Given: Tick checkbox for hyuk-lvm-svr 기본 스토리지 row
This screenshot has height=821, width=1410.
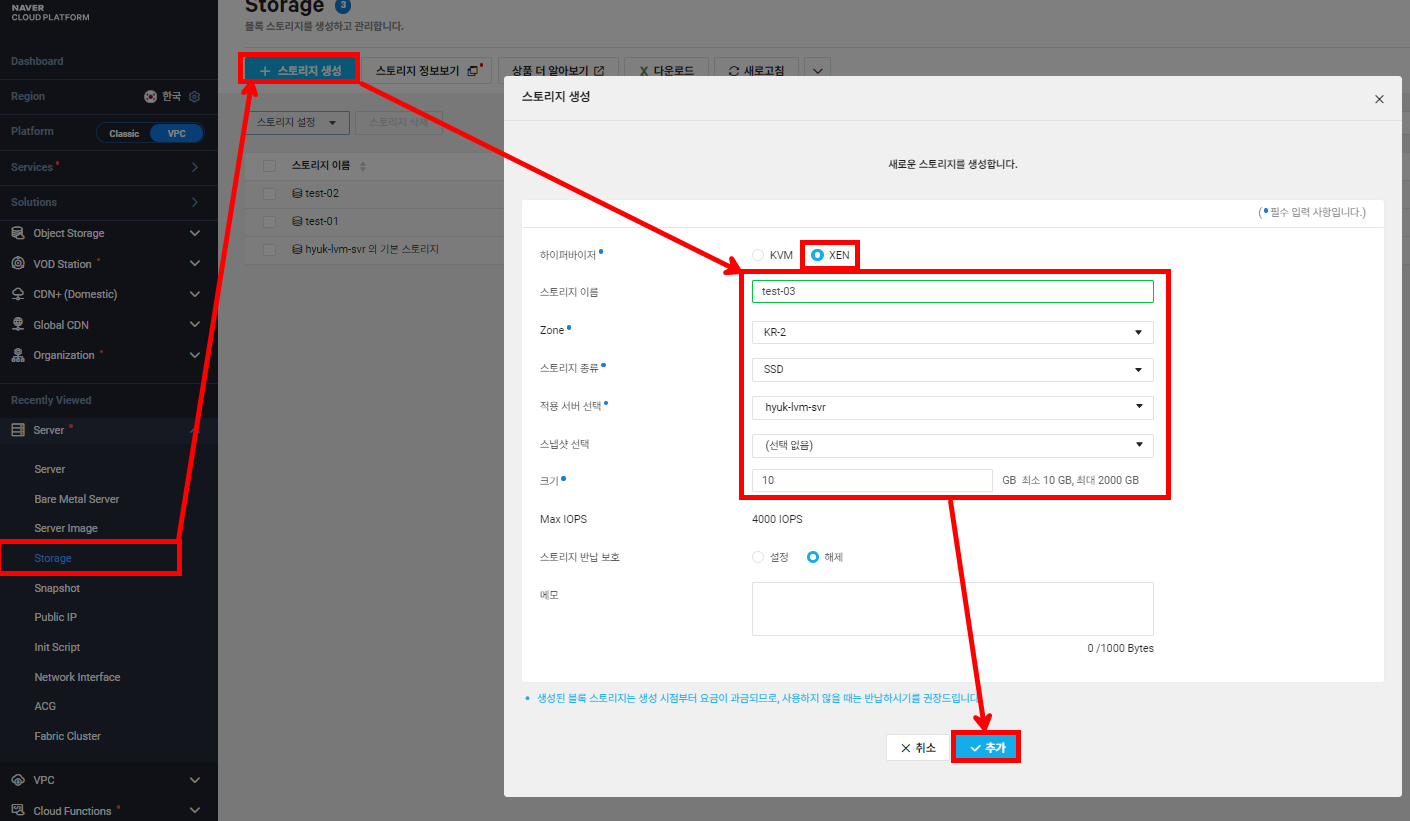Looking at the screenshot, I should 269,249.
